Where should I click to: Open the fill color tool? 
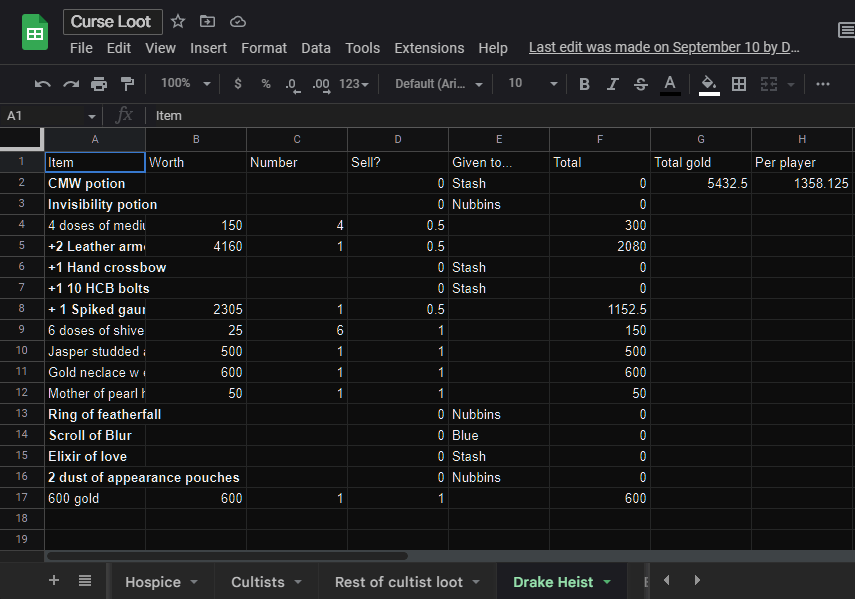(708, 85)
